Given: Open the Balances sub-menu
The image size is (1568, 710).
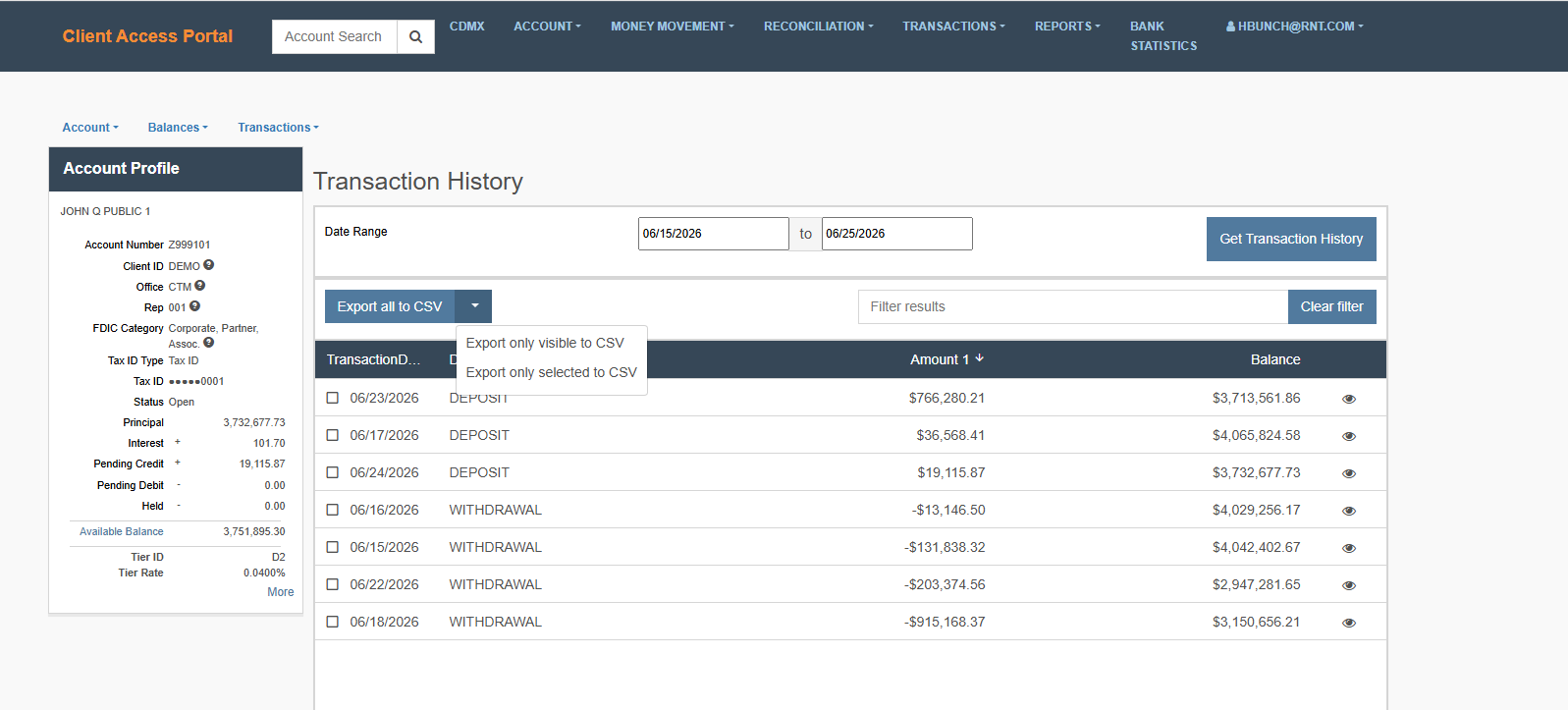Looking at the screenshot, I should [x=178, y=128].
